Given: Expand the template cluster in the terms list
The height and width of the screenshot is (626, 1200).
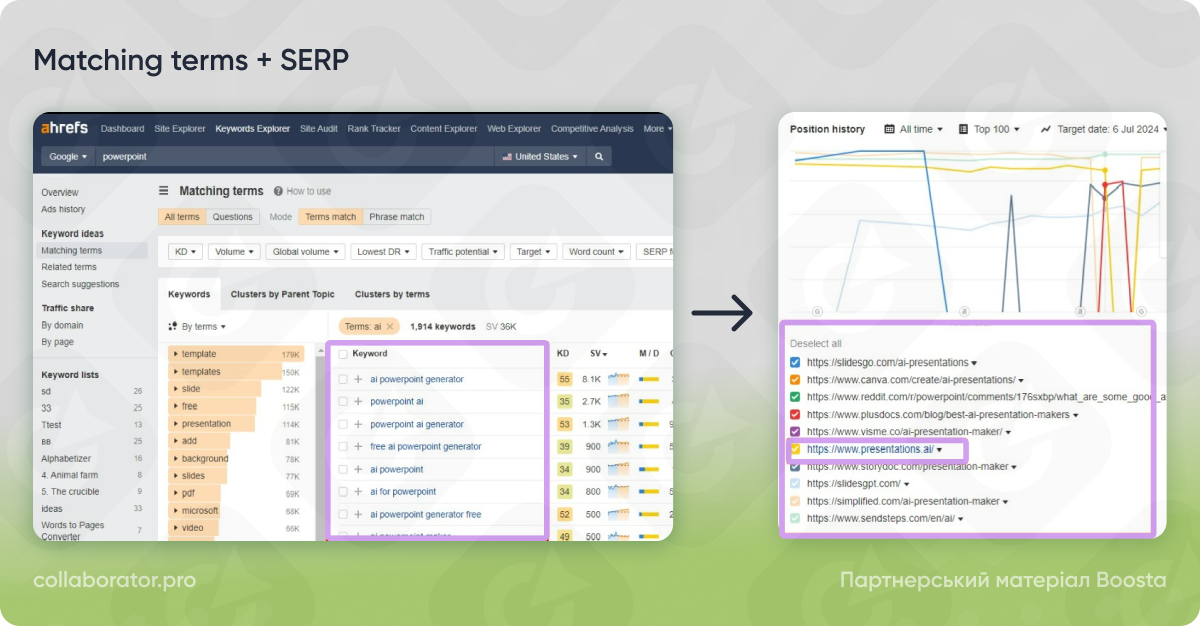Looking at the screenshot, I should (x=175, y=354).
